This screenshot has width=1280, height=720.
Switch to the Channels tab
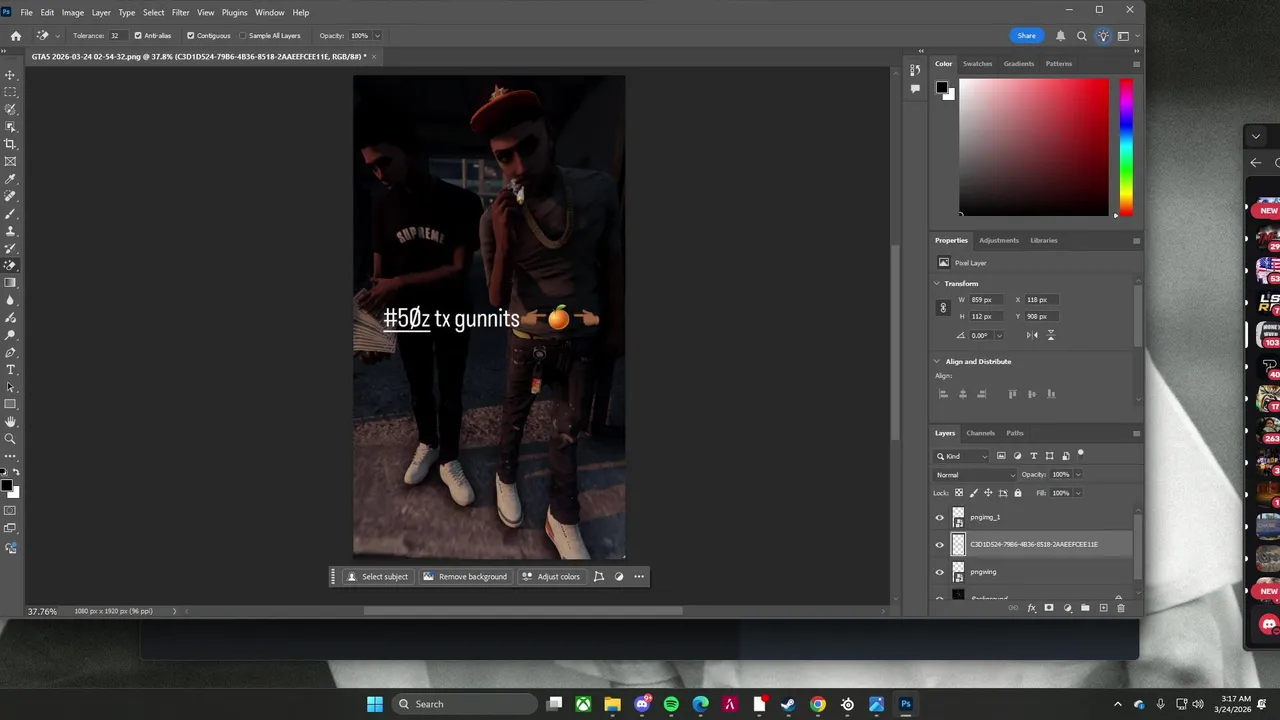pyautogui.click(x=980, y=433)
